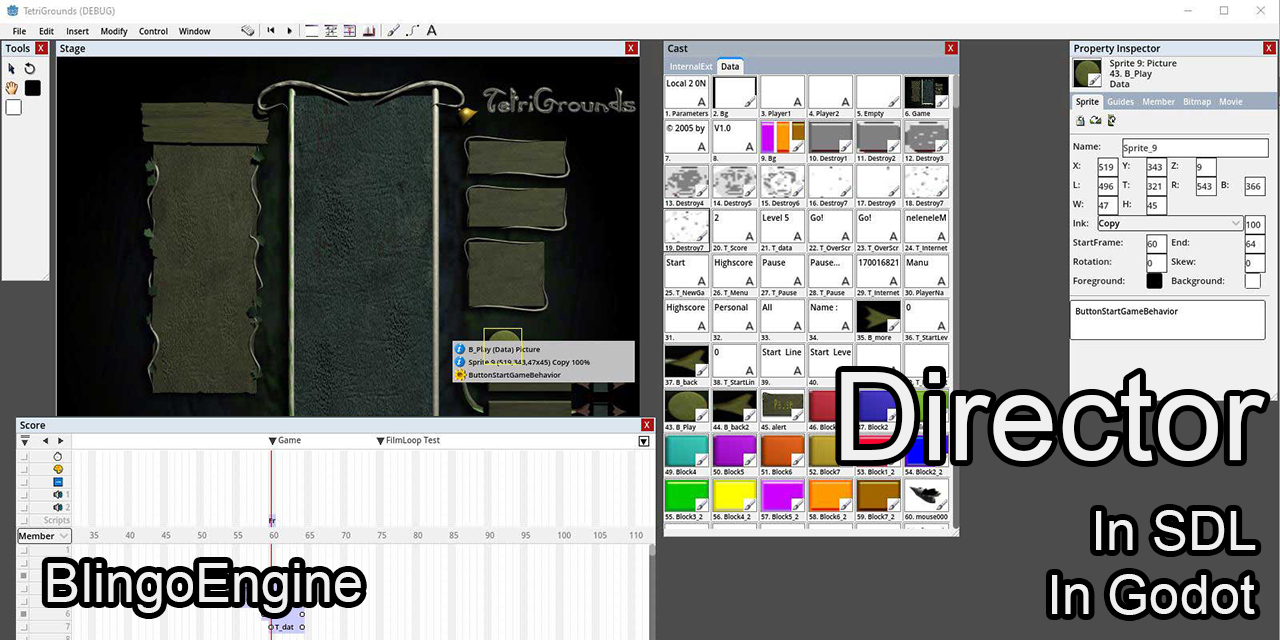Click the sound channel 1 icon
This screenshot has width=1280, height=640.
pyautogui.click(x=58, y=495)
